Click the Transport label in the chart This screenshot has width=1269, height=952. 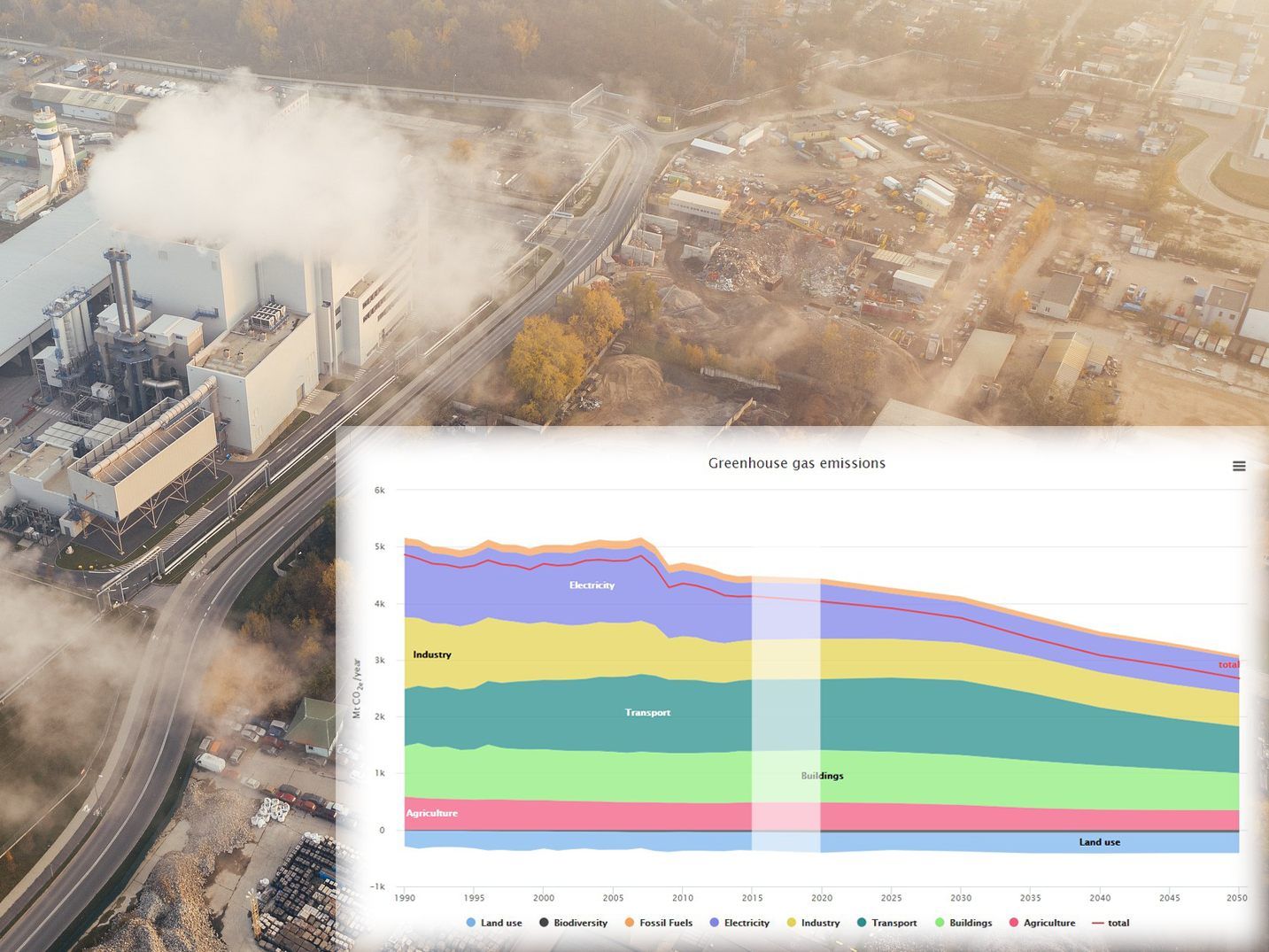click(647, 713)
